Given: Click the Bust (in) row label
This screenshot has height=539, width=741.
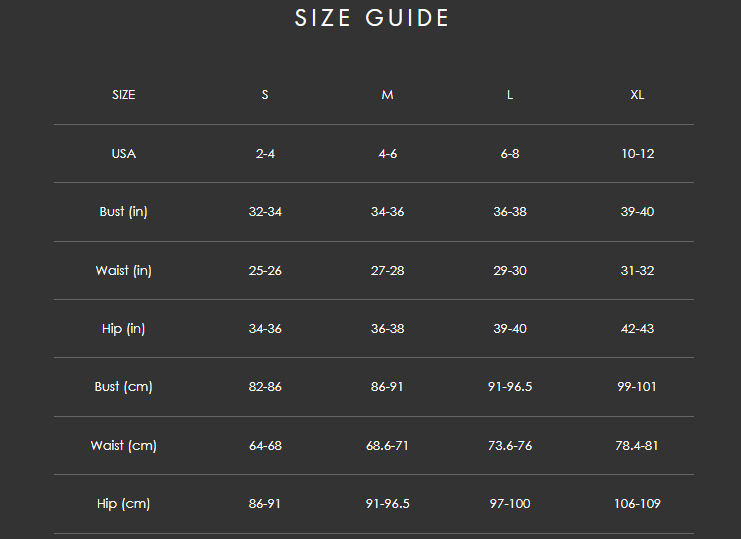Looking at the screenshot, I should click(124, 212).
